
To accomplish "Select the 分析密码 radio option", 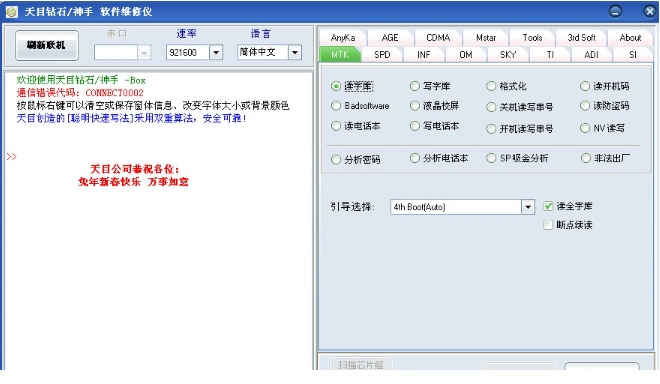I will point(356,160).
